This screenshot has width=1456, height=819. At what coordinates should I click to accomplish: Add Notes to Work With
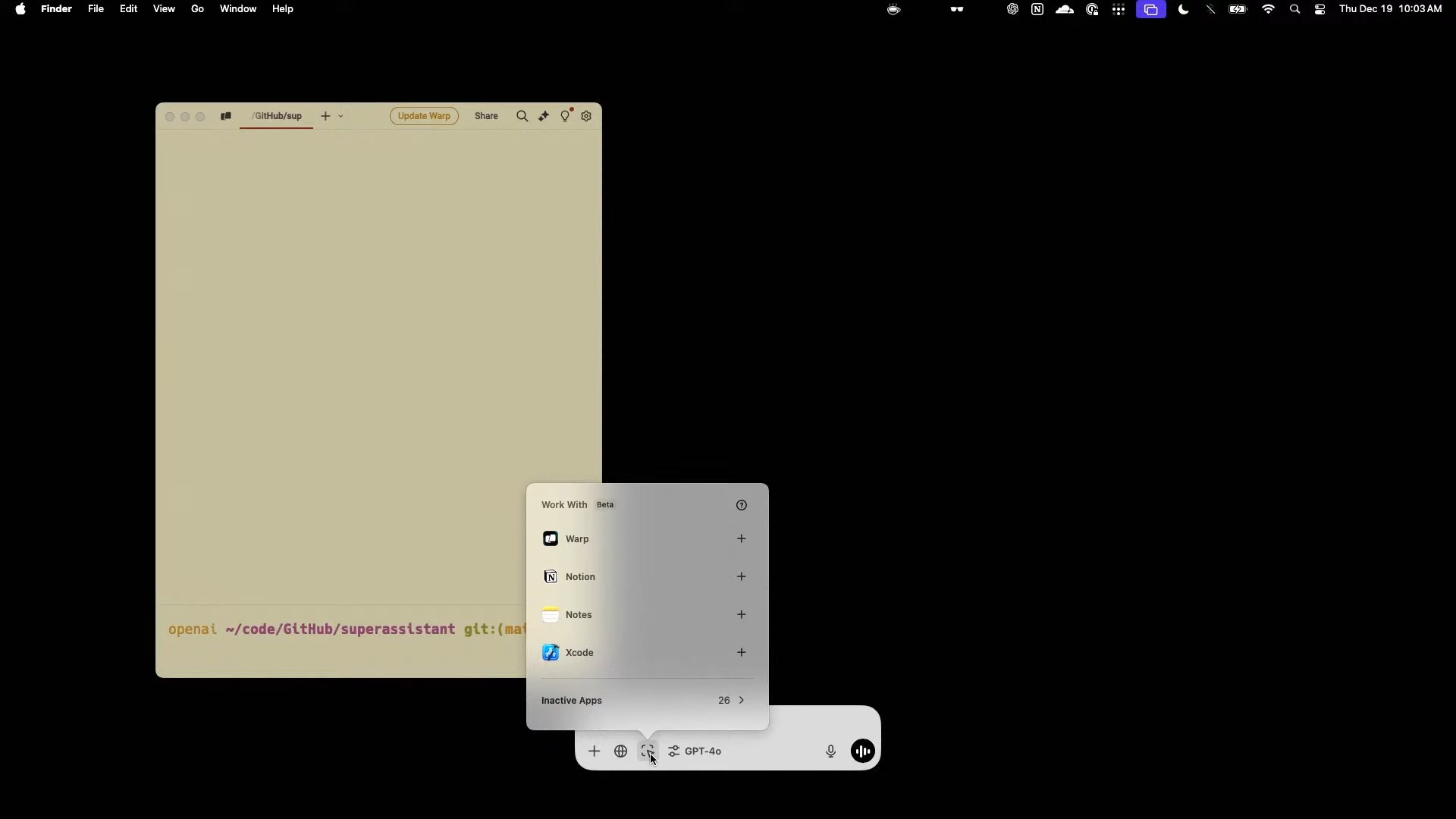tap(741, 614)
